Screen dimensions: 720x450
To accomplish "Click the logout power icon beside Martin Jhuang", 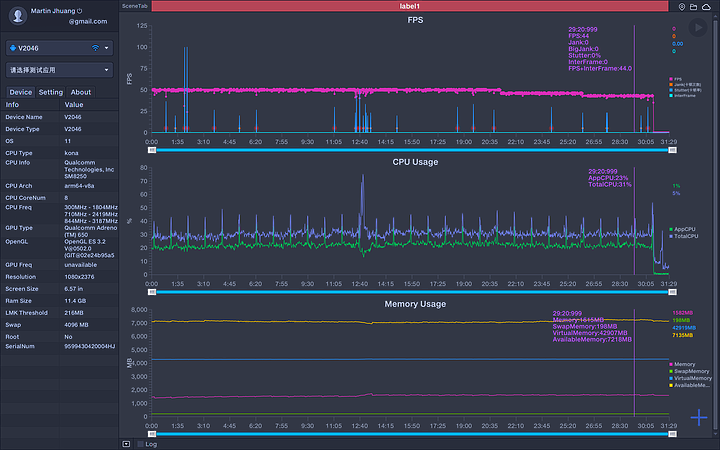I will point(79,11).
